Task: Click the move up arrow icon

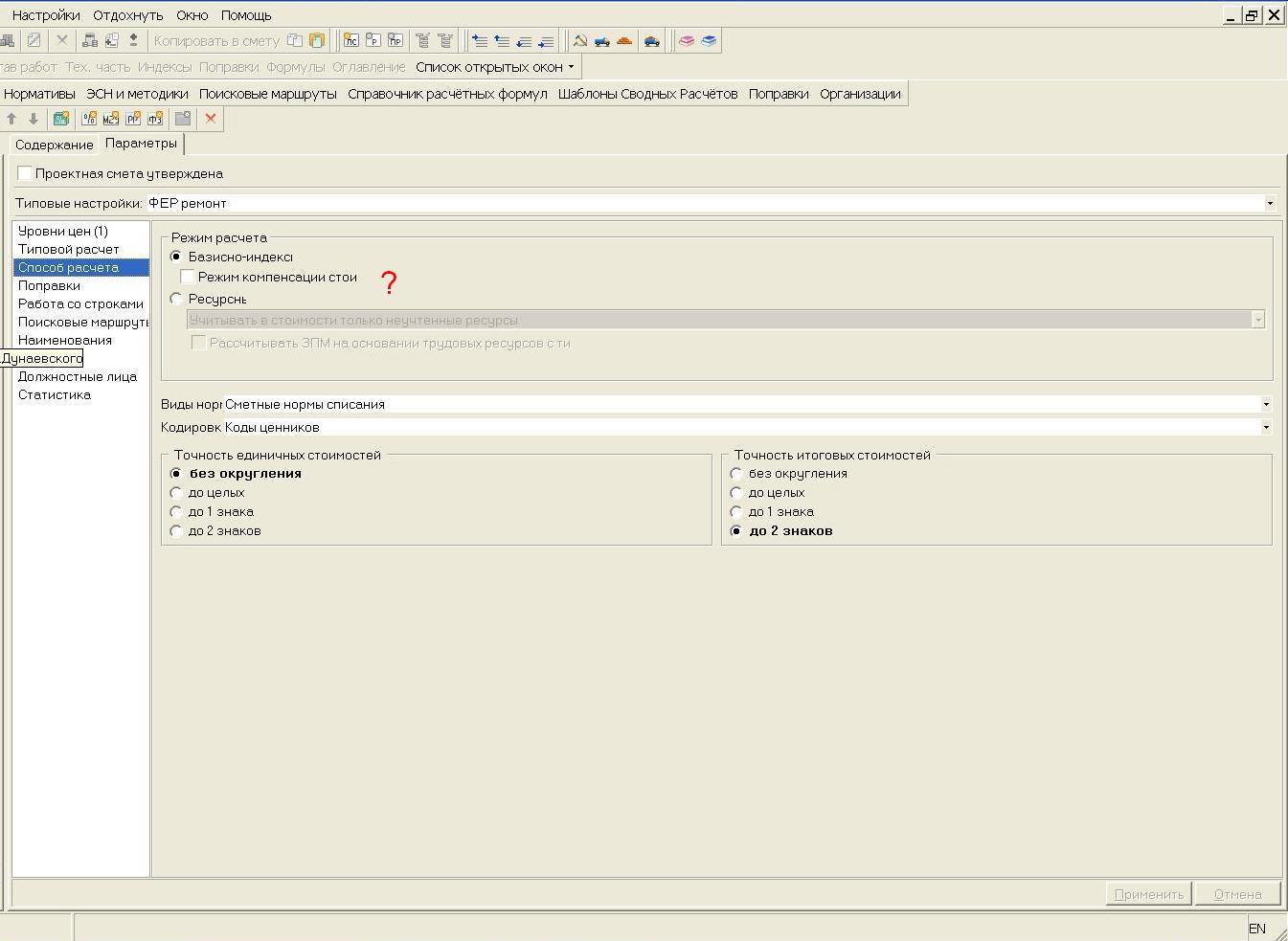Action: pyautogui.click(x=11, y=119)
